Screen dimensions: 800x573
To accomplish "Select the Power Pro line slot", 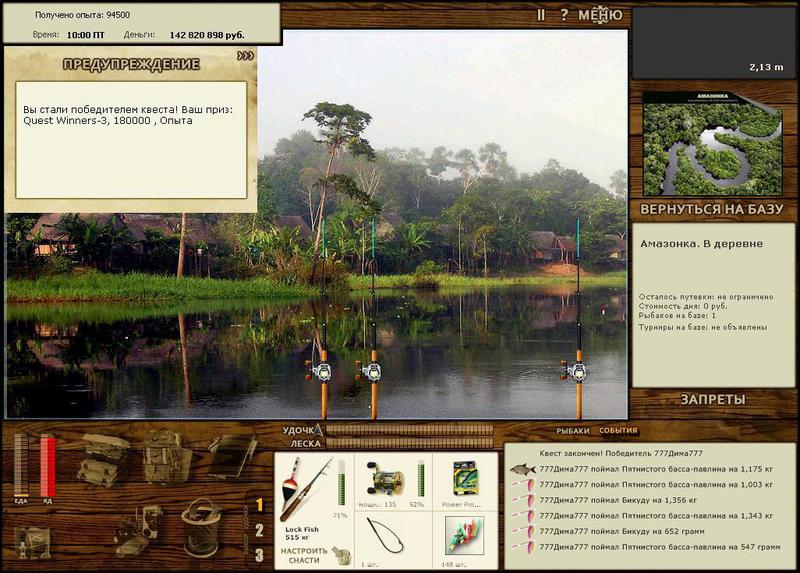I will coord(465,482).
